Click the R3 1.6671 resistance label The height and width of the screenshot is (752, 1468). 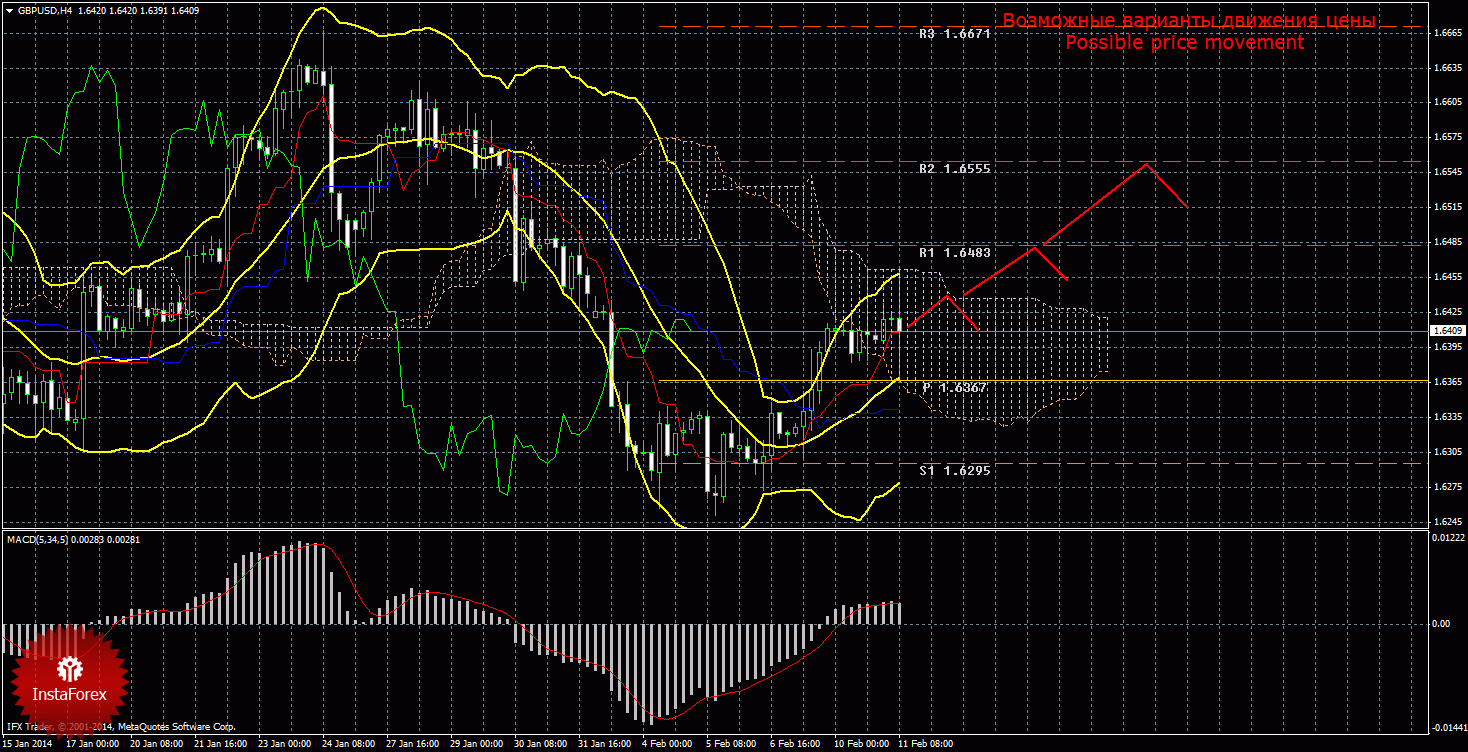955,33
